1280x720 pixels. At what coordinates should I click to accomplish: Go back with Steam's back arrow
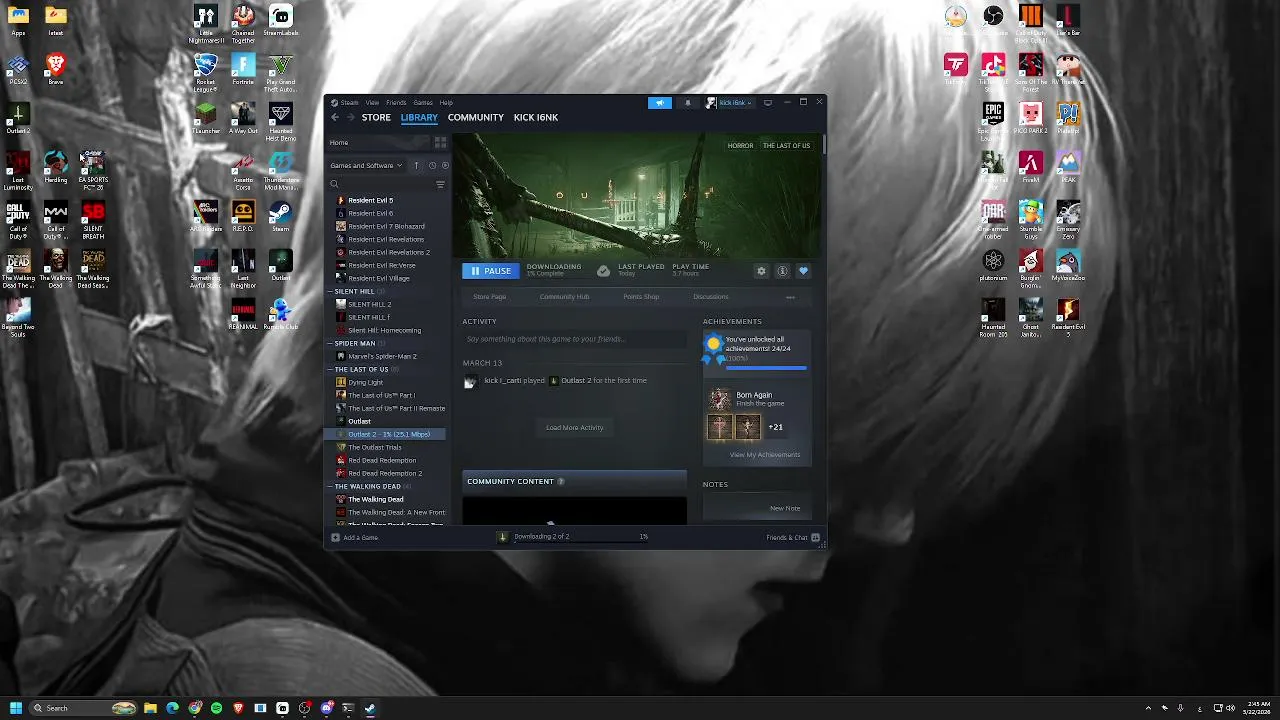point(335,117)
